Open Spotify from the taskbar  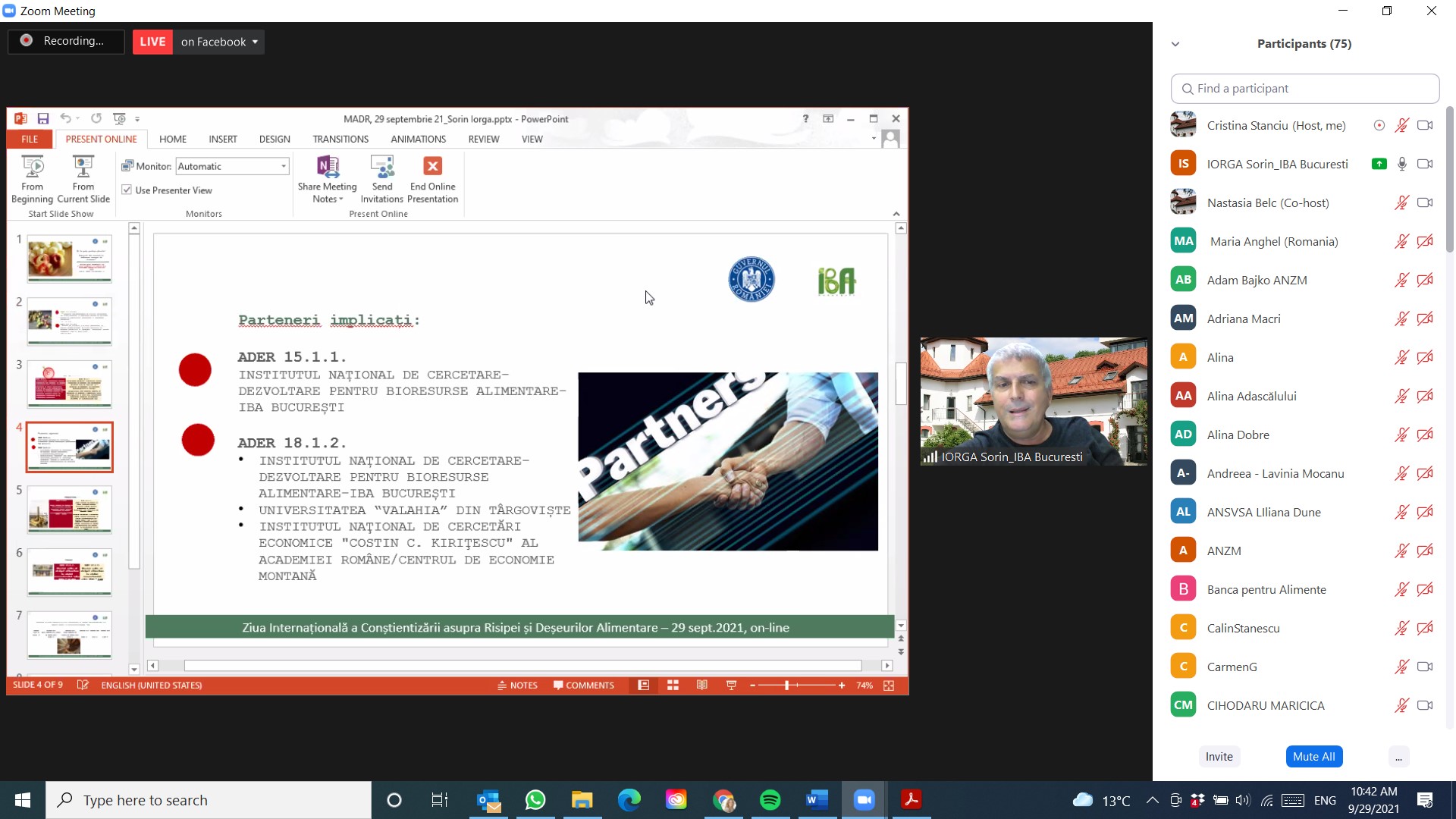770,800
